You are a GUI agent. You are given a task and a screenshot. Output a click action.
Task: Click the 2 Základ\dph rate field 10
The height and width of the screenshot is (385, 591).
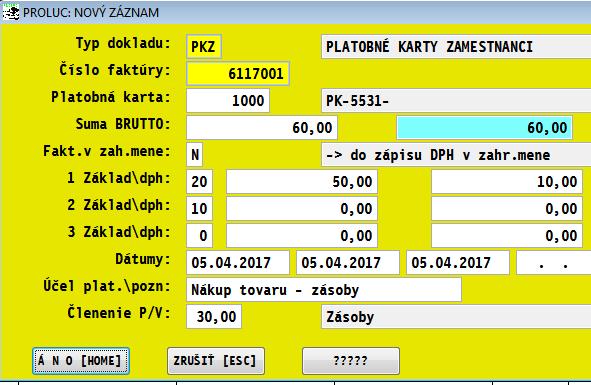[x=199, y=209]
